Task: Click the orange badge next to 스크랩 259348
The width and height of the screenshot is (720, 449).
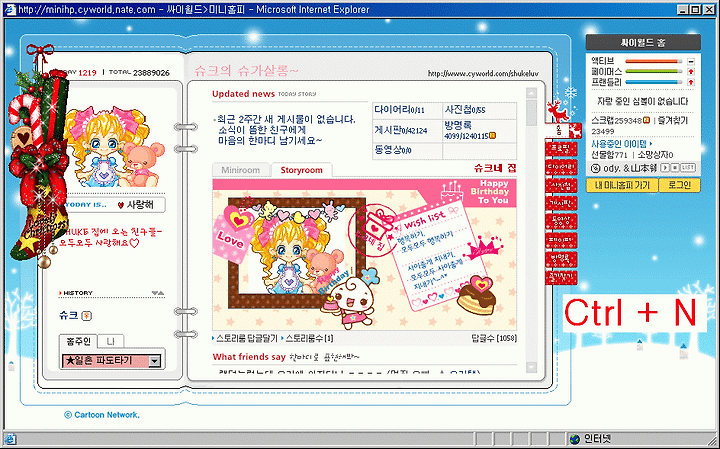Action: tap(647, 120)
